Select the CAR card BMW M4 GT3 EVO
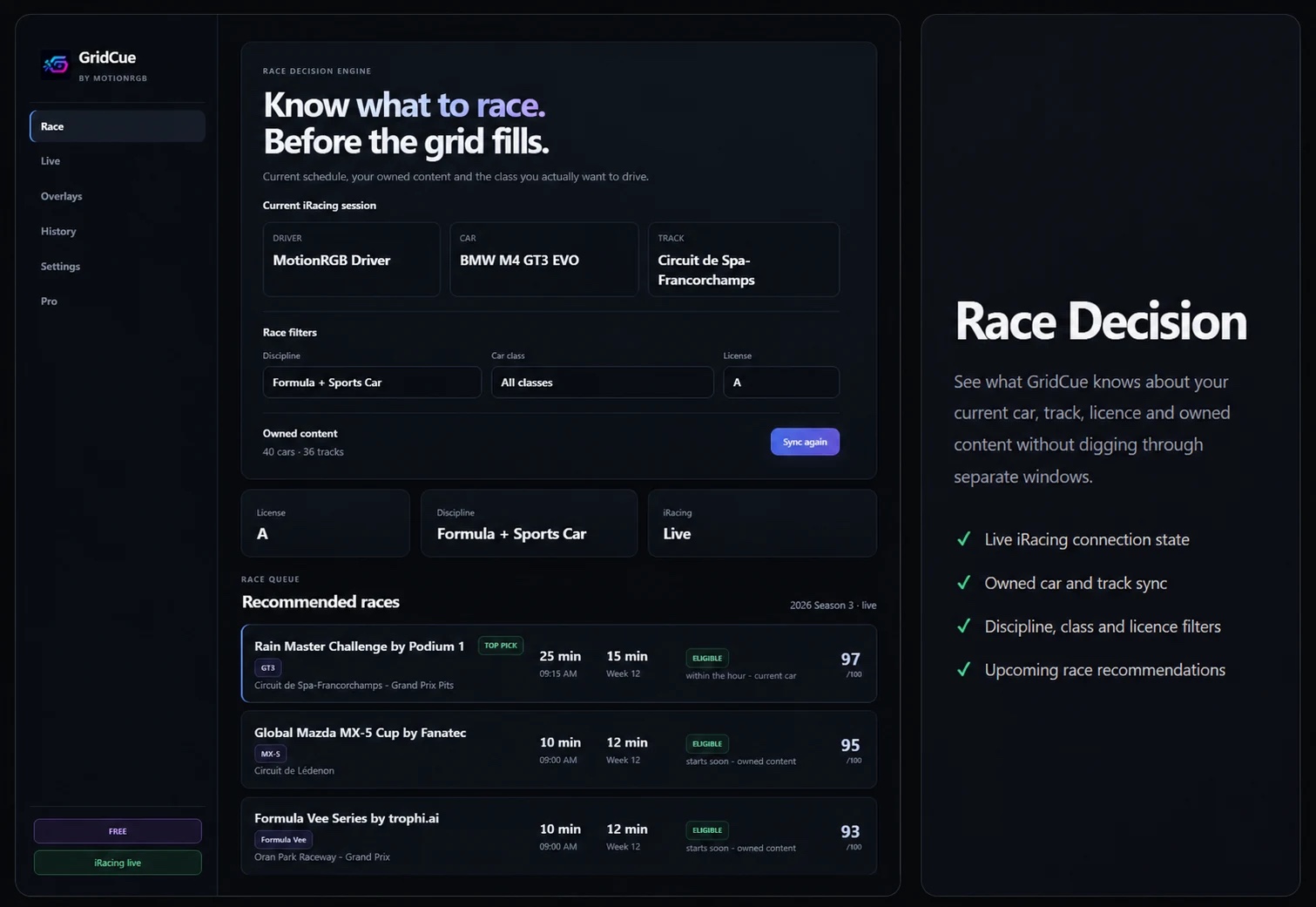This screenshot has width=1316, height=907. click(543, 260)
